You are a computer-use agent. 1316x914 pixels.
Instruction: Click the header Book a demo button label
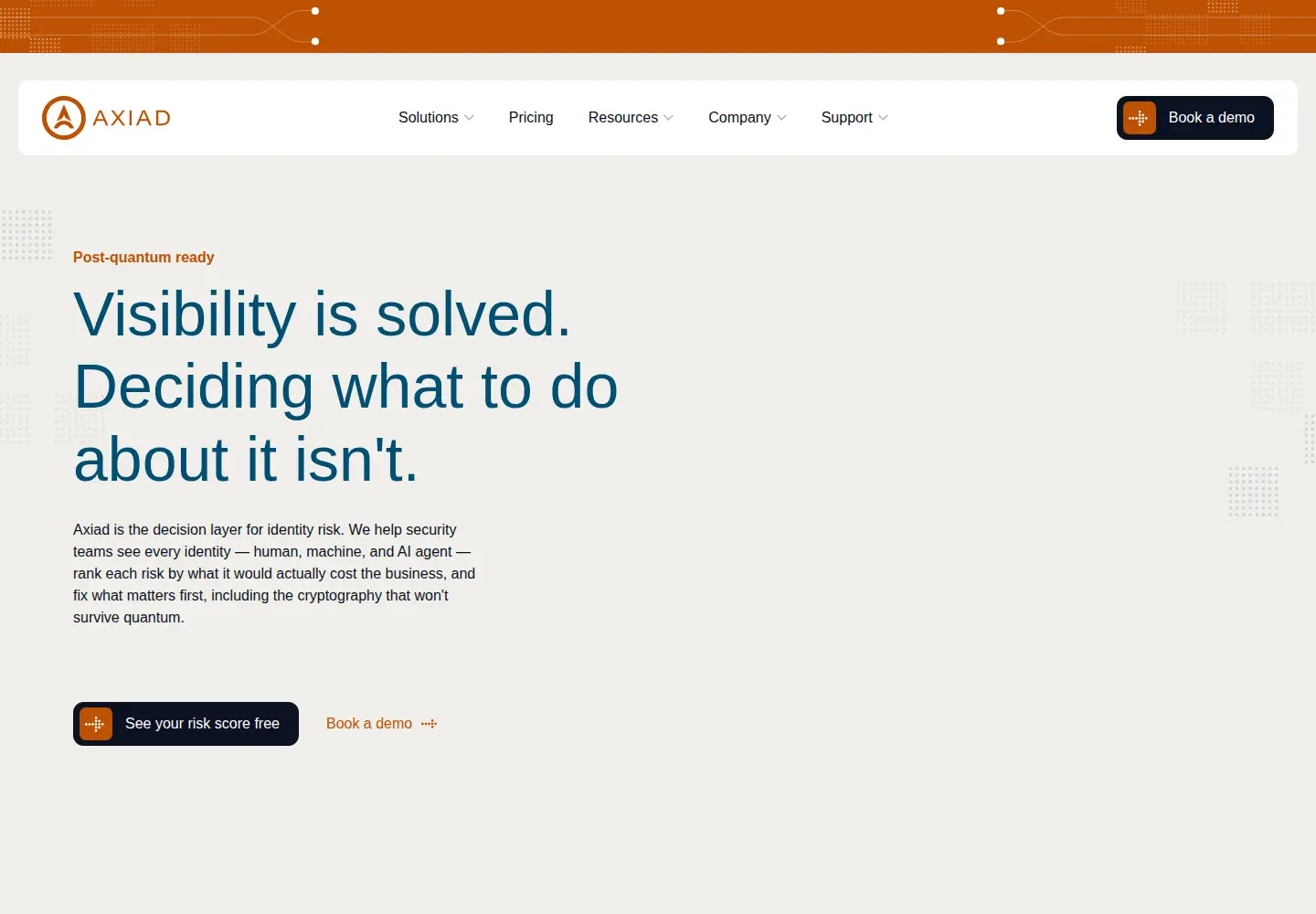pyautogui.click(x=1212, y=118)
